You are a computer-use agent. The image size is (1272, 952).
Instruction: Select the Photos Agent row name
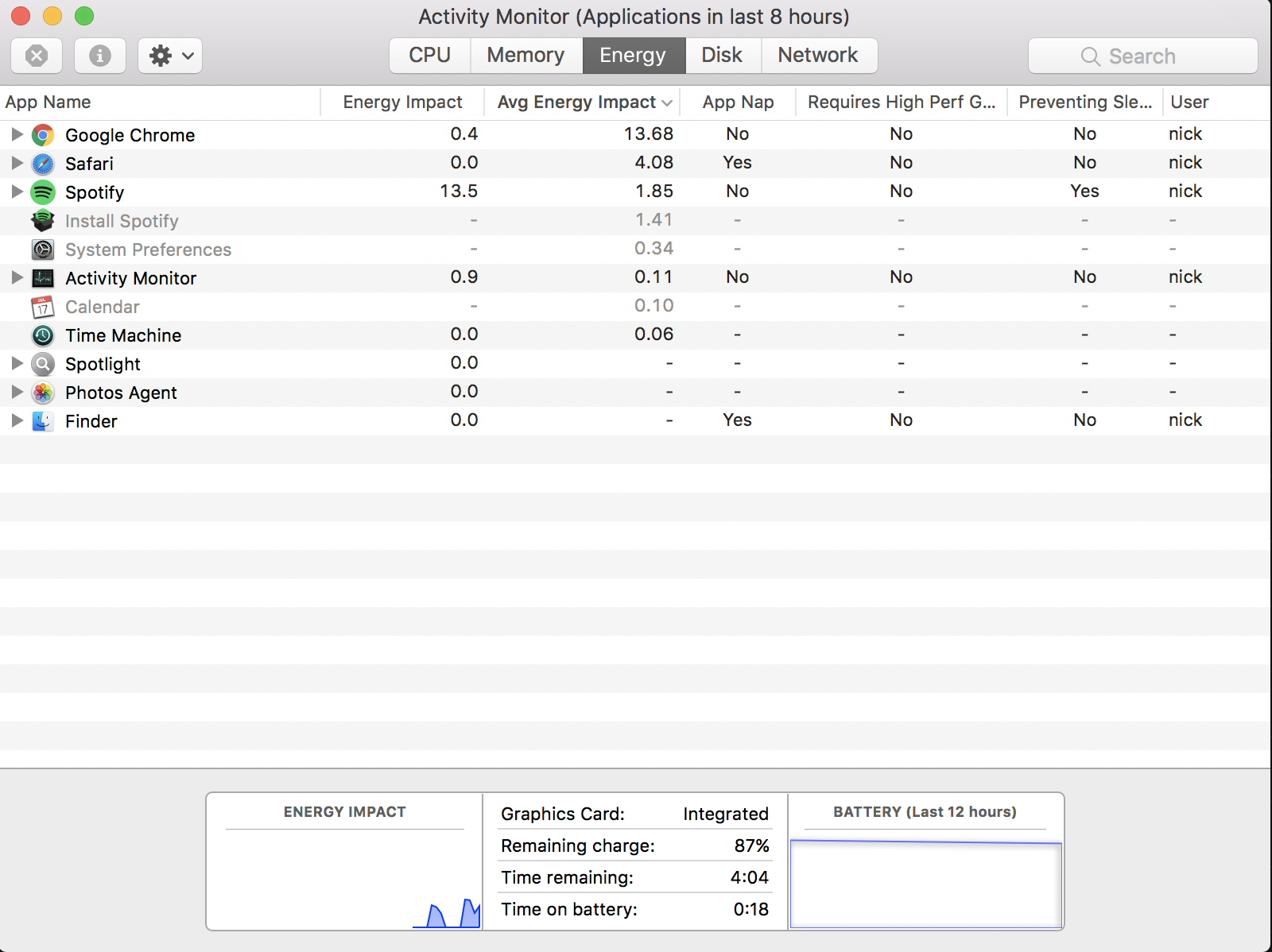tap(121, 393)
